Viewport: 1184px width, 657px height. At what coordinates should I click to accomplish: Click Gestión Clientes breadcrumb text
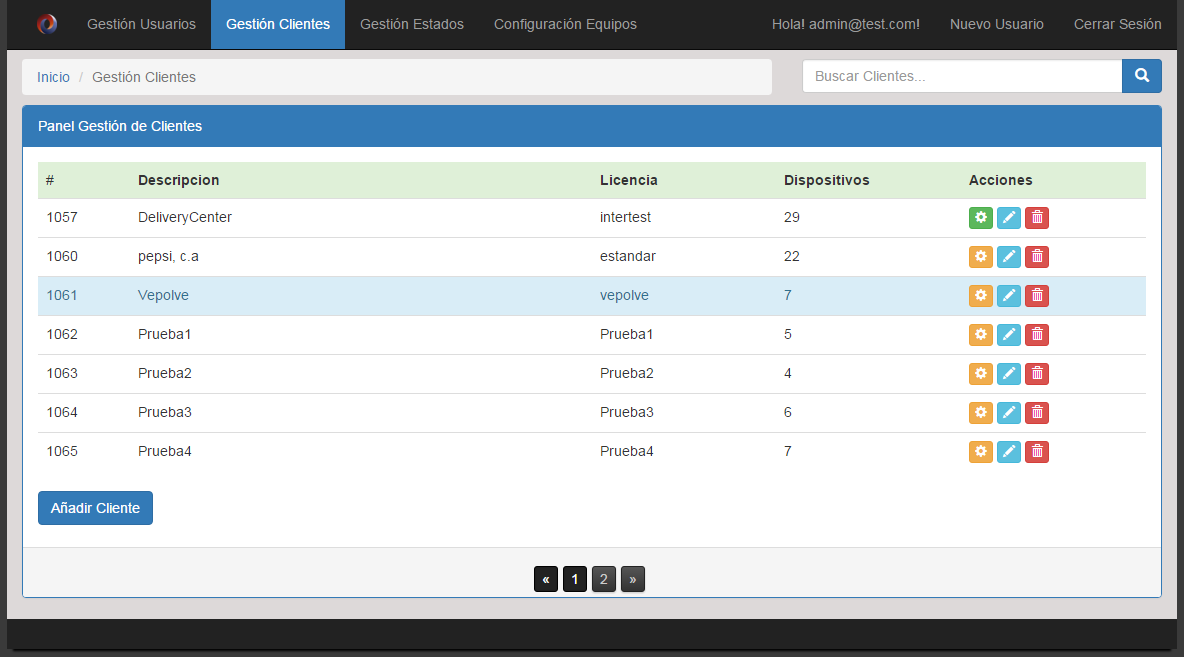coord(143,77)
